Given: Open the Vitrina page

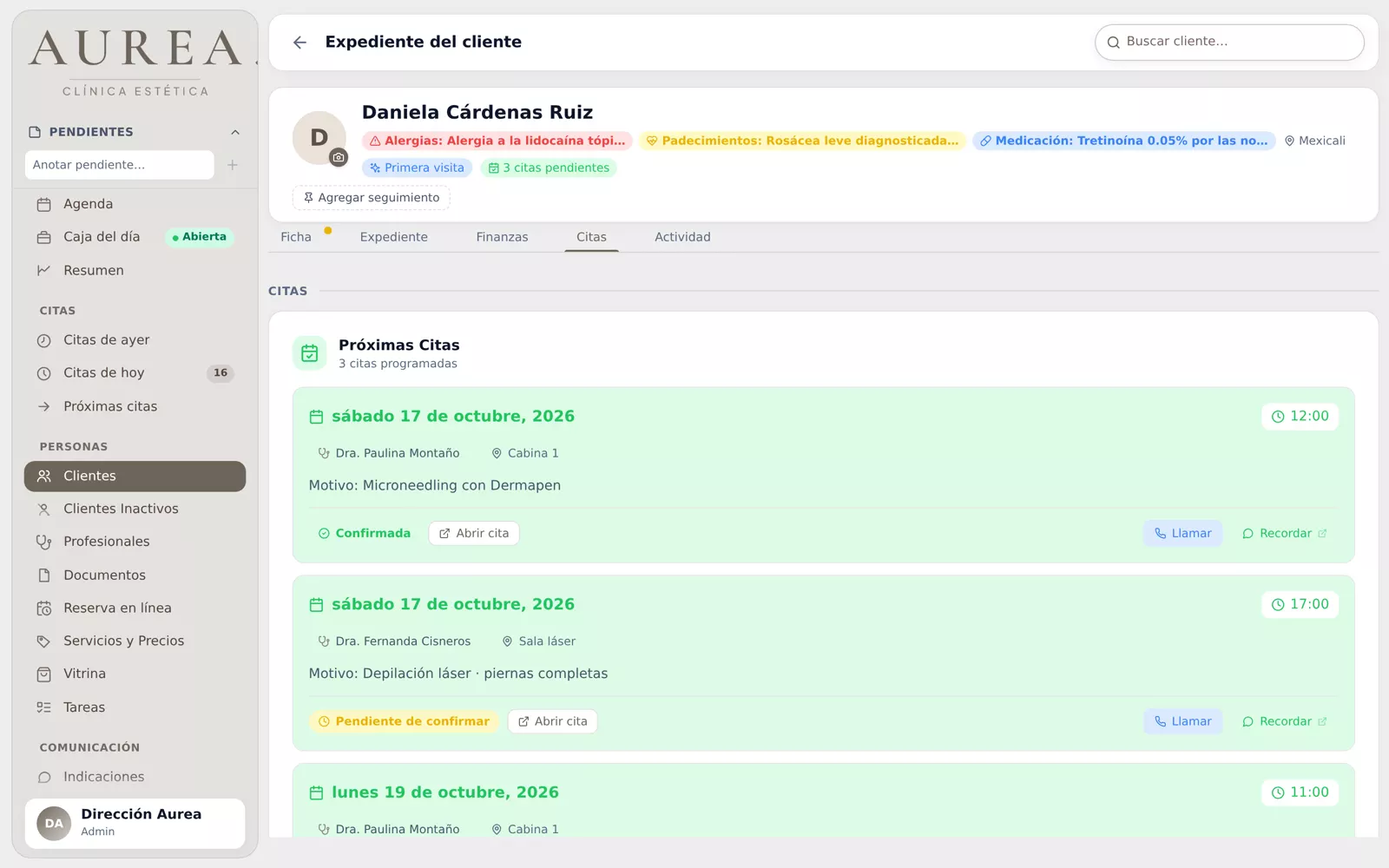Looking at the screenshot, I should (135, 674).
